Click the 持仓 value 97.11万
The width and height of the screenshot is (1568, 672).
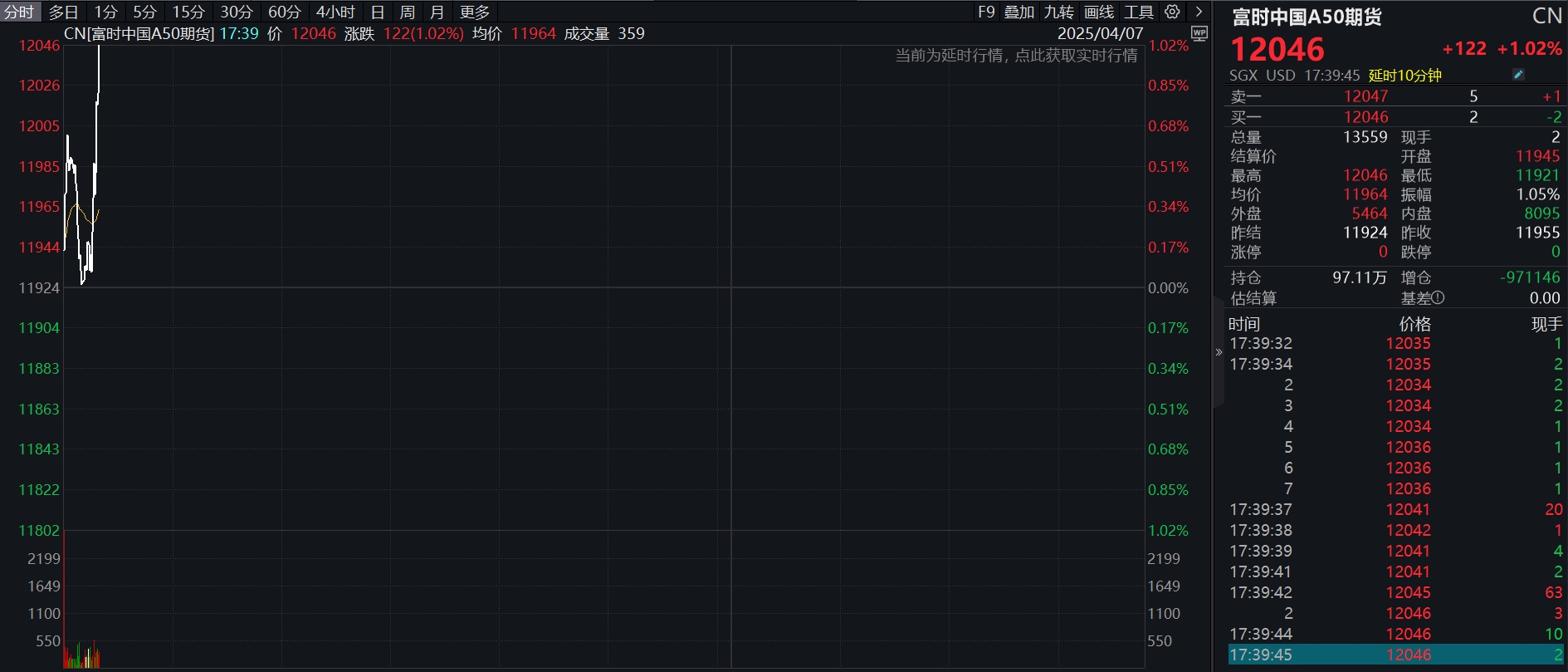click(1360, 277)
